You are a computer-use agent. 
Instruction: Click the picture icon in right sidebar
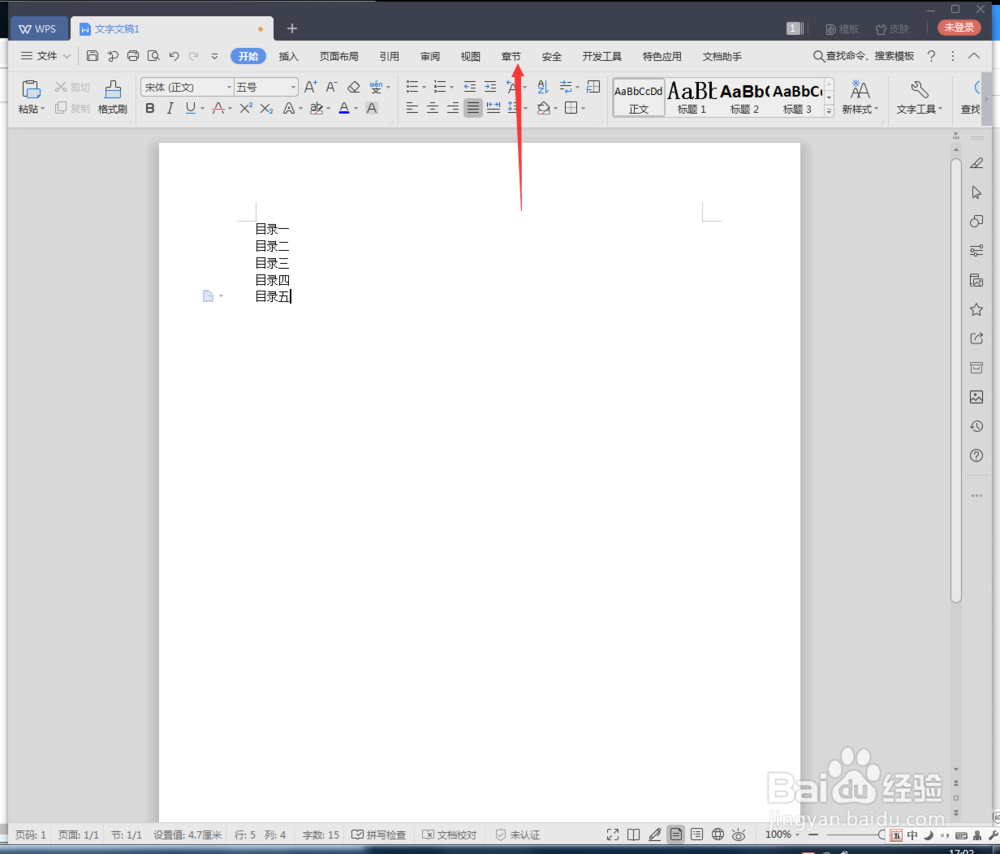976,397
